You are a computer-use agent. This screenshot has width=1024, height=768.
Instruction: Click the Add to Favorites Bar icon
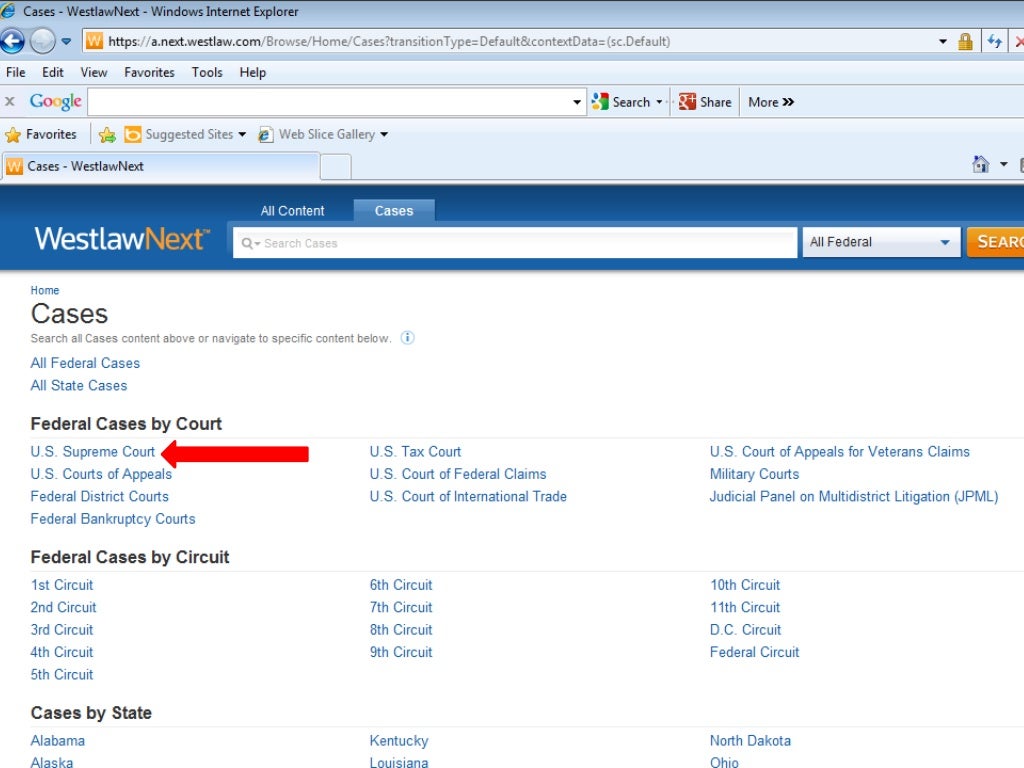(x=107, y=135)
